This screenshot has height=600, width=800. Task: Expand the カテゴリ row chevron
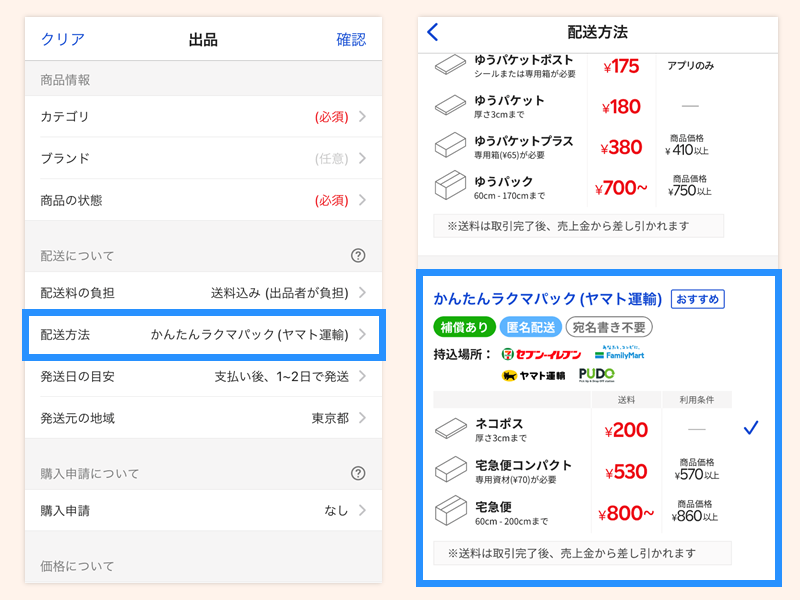[x=362, y=116]
